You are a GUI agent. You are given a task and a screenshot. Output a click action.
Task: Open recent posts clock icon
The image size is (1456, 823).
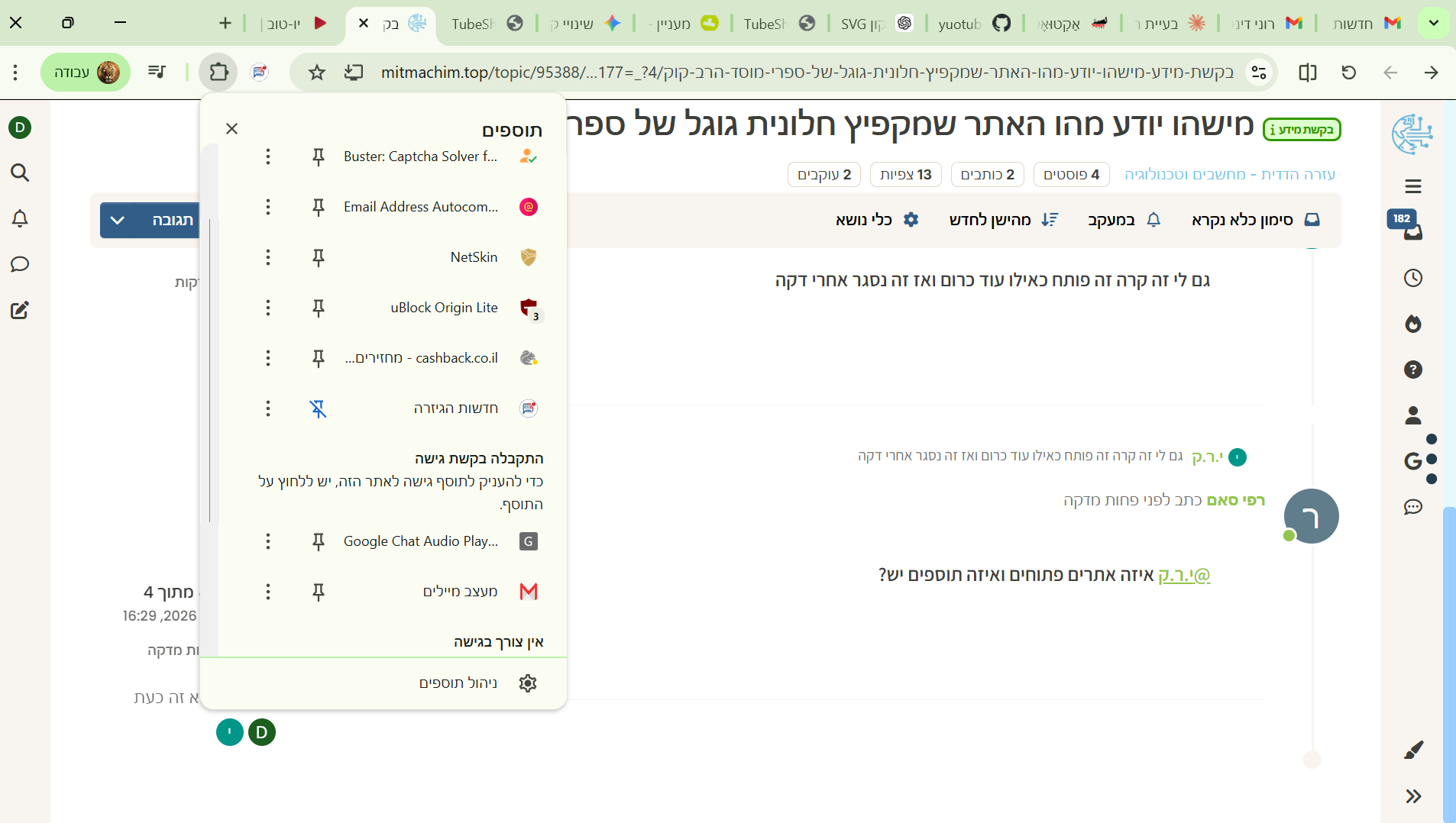pyautogui.click(x=1412, y=278)
